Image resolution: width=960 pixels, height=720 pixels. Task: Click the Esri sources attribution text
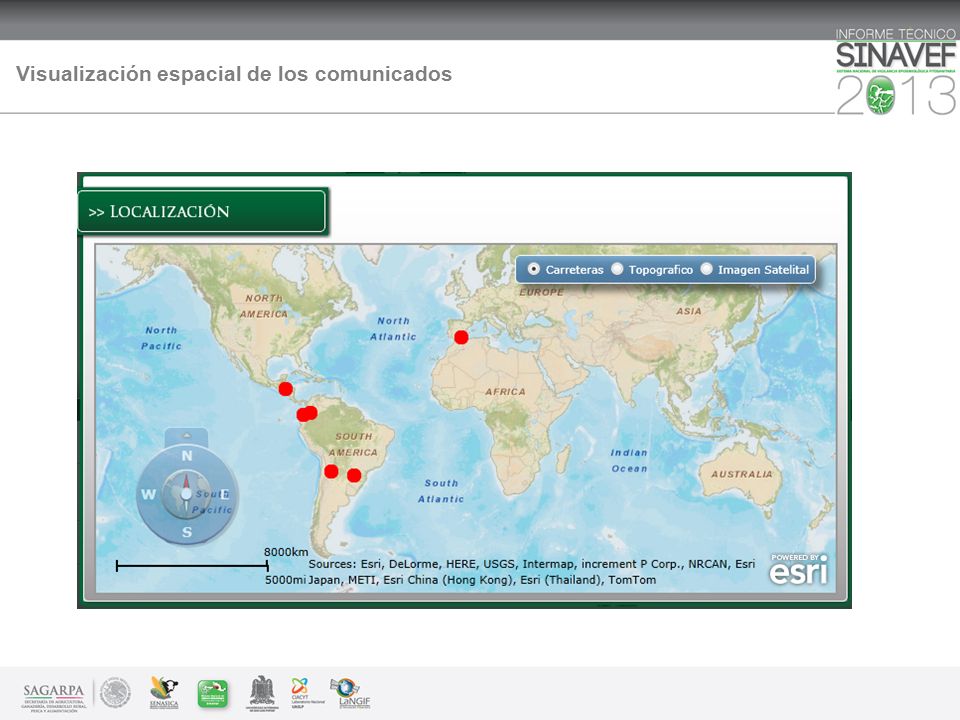pyautogui.click(x=531, y=572)
